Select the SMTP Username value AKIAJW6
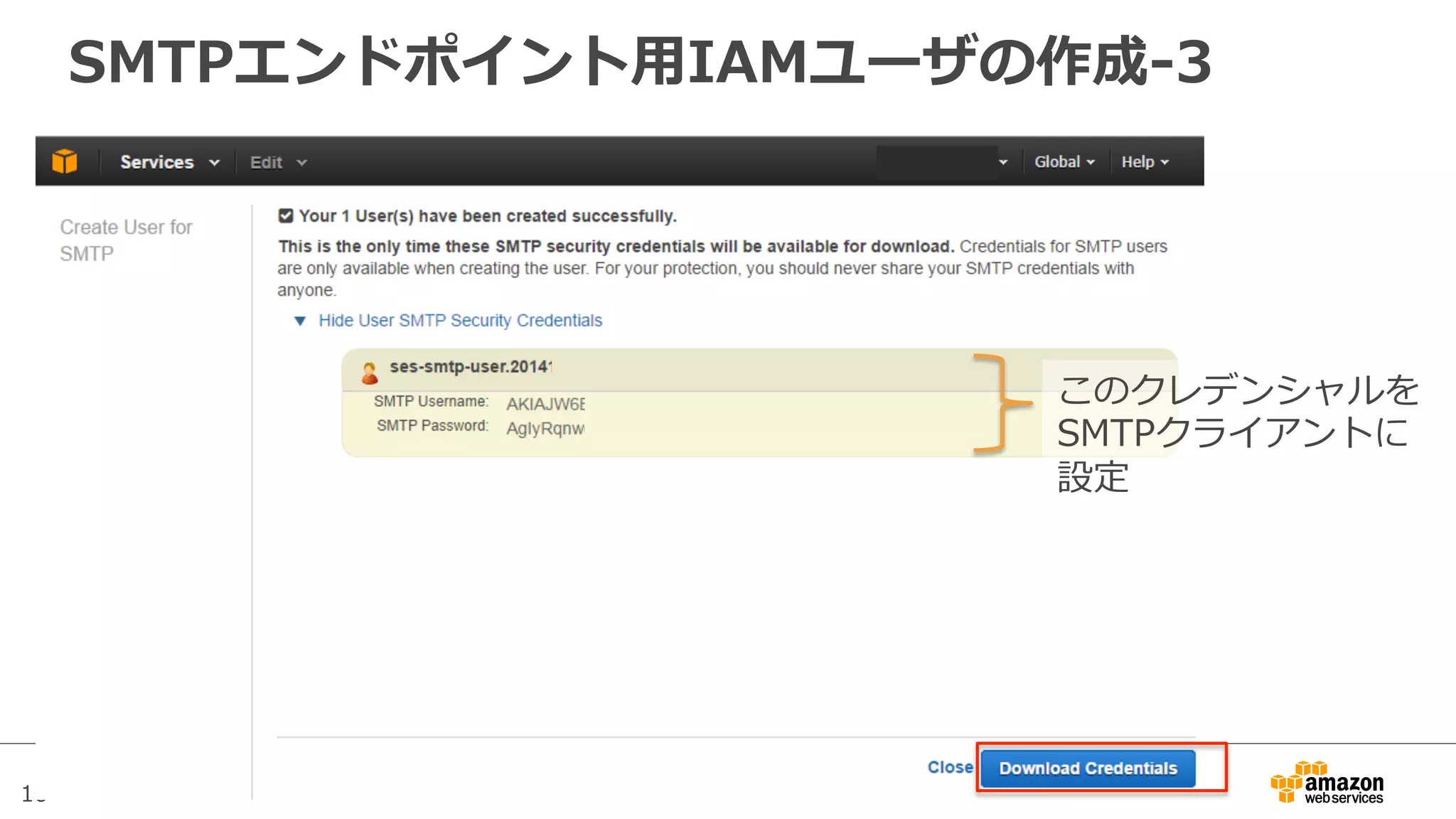The image size is (1456, 819). (545, 404)
